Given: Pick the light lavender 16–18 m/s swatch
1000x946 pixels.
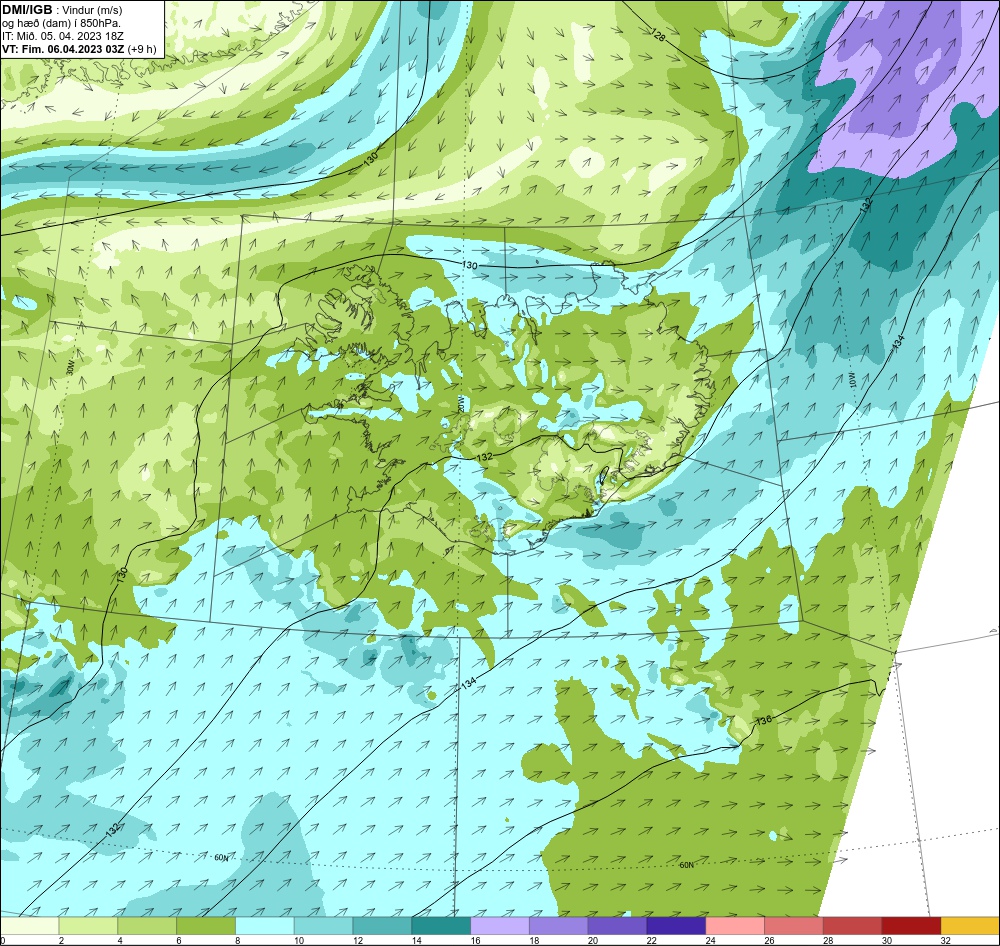Looking at the screenshot, I should point(500,926).
